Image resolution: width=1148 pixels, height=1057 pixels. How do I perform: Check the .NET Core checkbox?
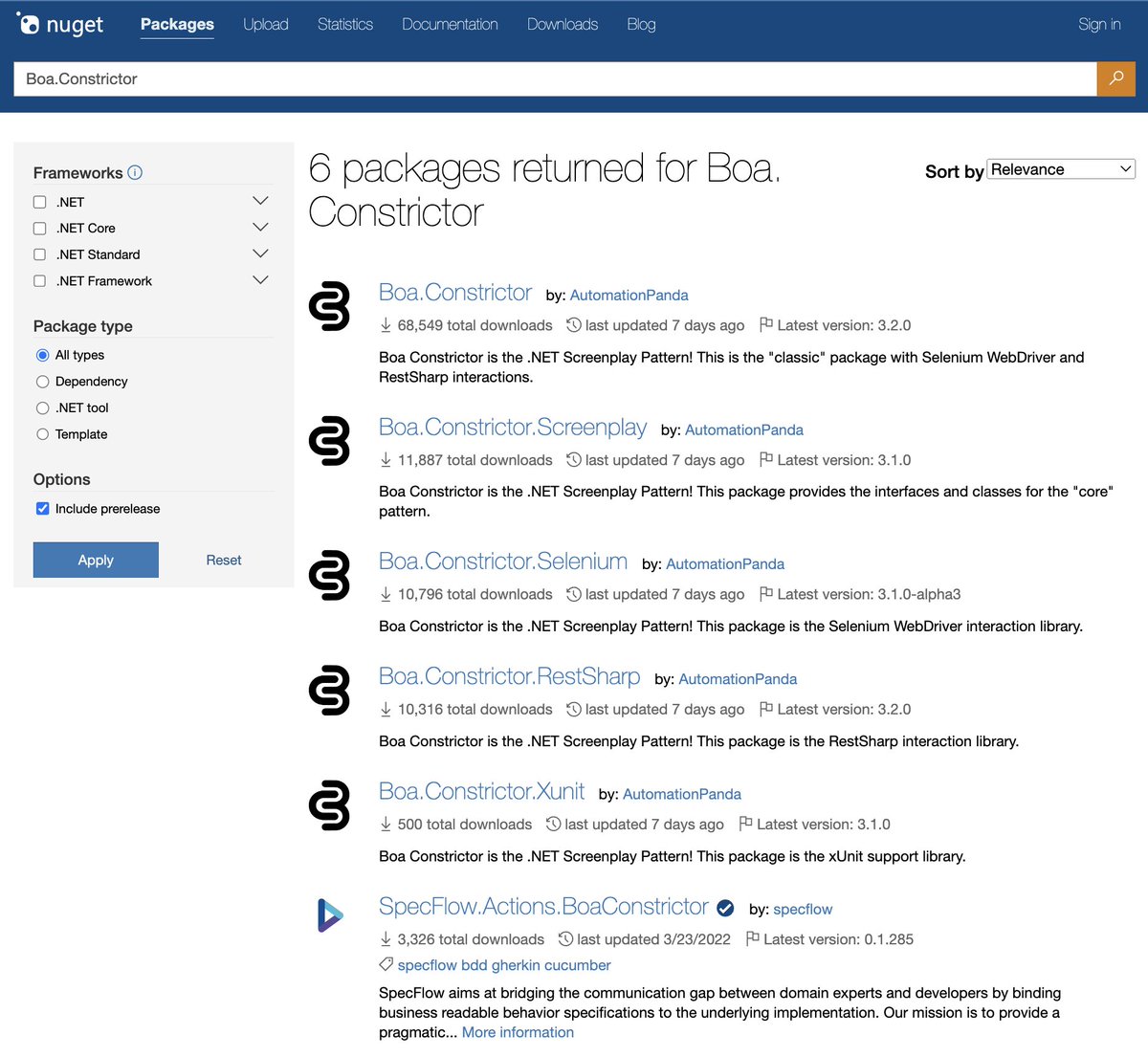click(x=39, y=228)
